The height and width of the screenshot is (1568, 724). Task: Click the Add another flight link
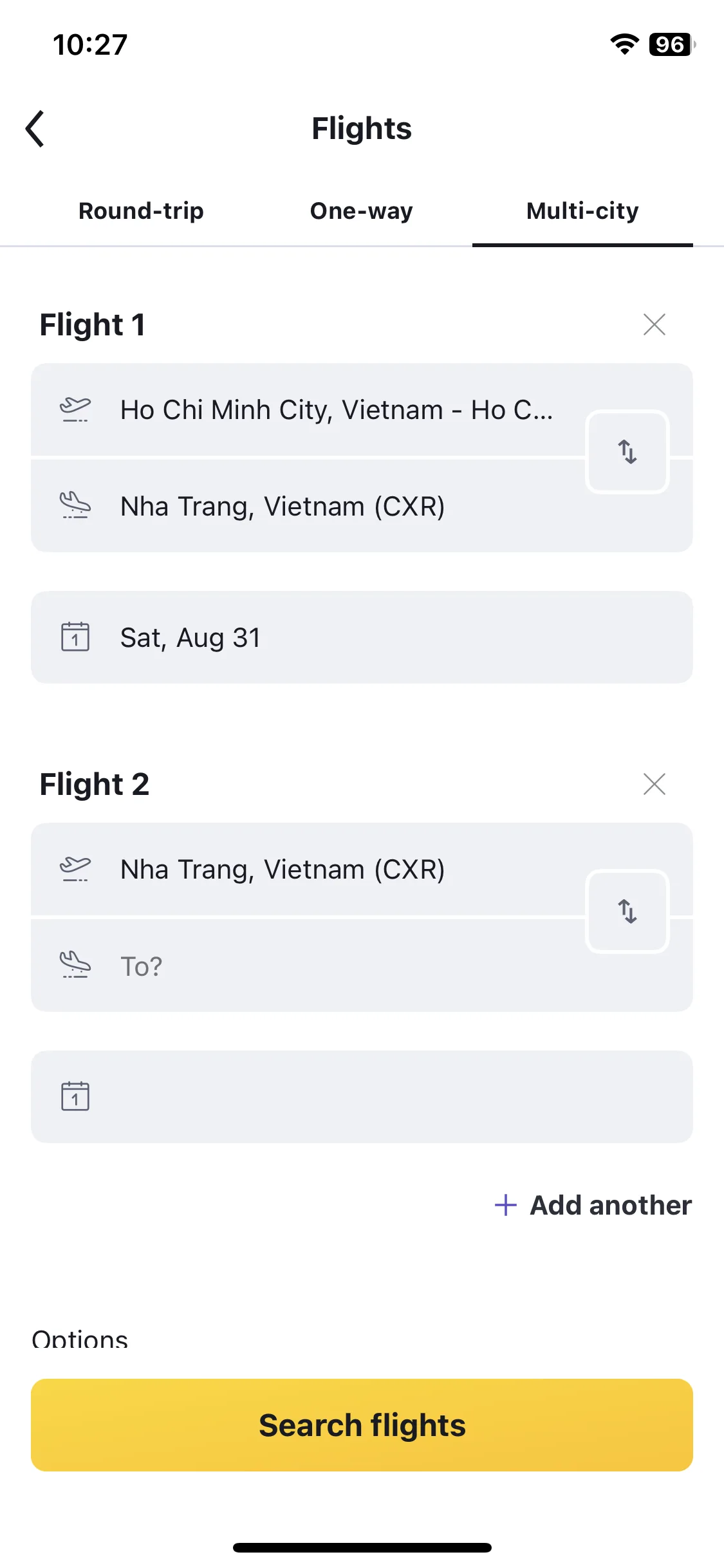point(593,1205)
